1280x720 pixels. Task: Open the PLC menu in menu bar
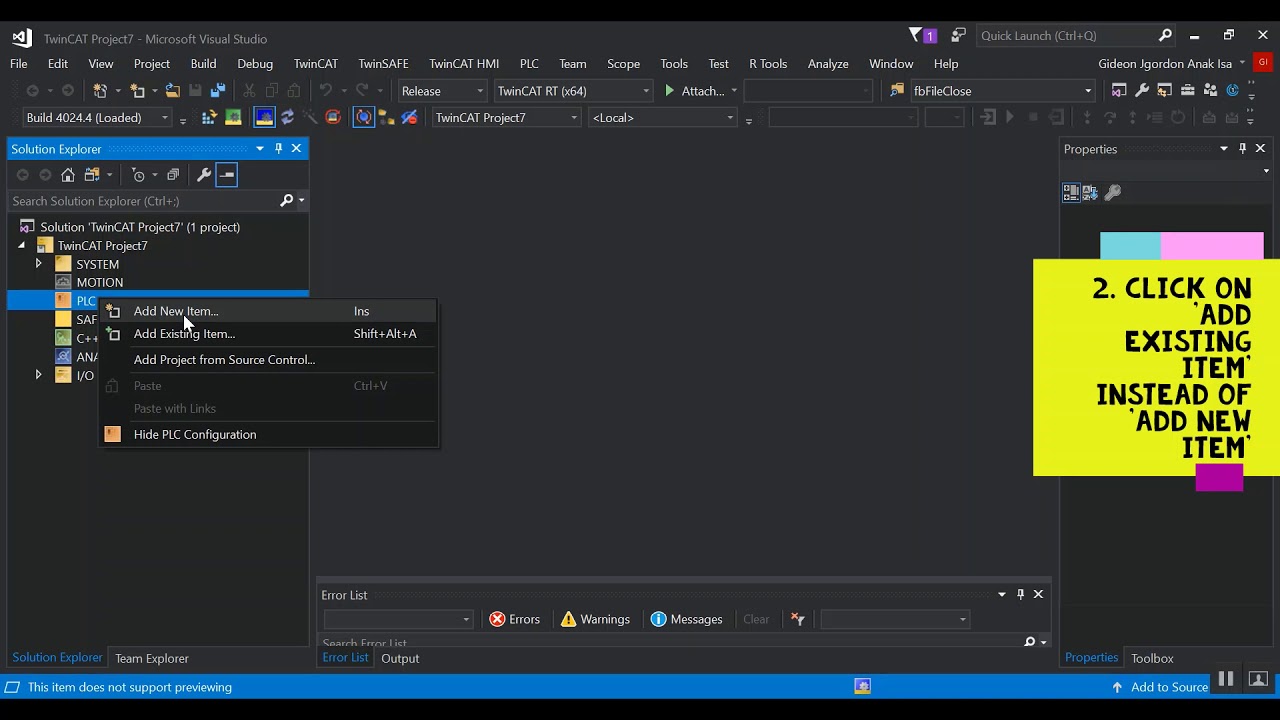529,64
